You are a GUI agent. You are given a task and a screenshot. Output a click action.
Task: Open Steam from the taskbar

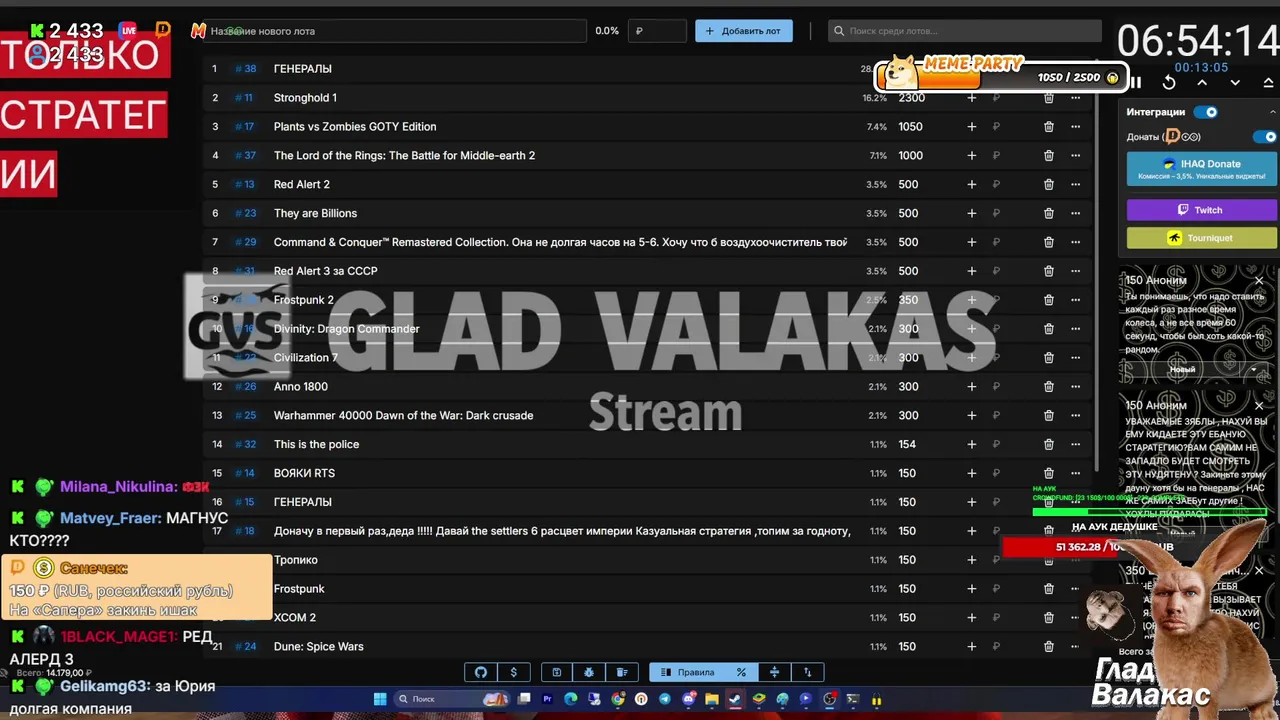pyautogui.click(x=735, y=699)
